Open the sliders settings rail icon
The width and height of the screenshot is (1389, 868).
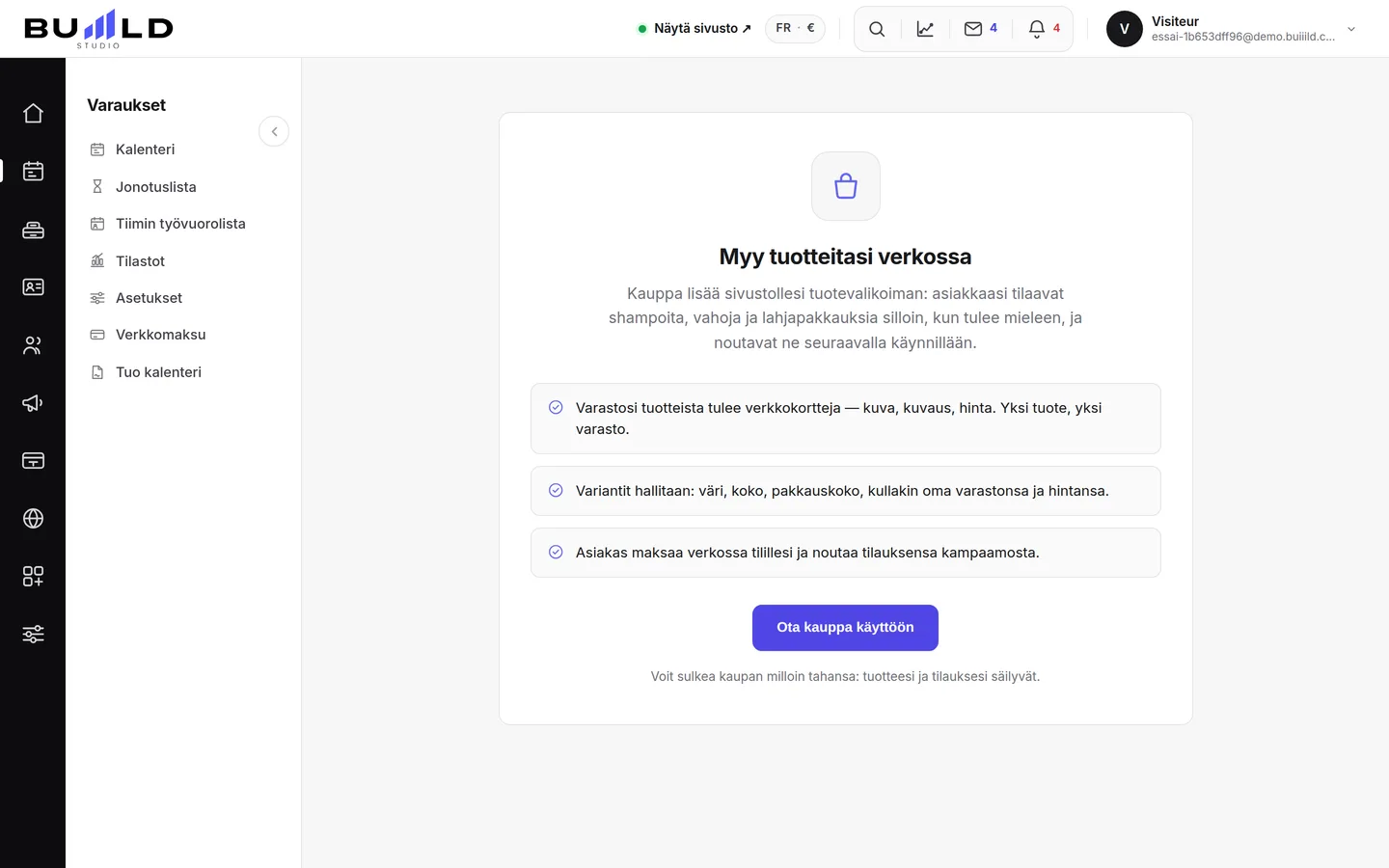(33, 635)
